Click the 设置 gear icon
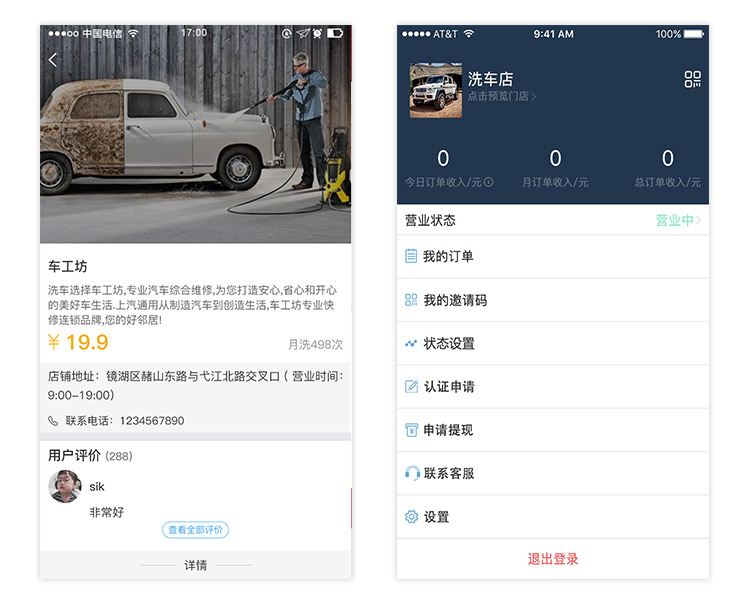The height and width of the screenshot is (608, 750). tap(411, 517)
